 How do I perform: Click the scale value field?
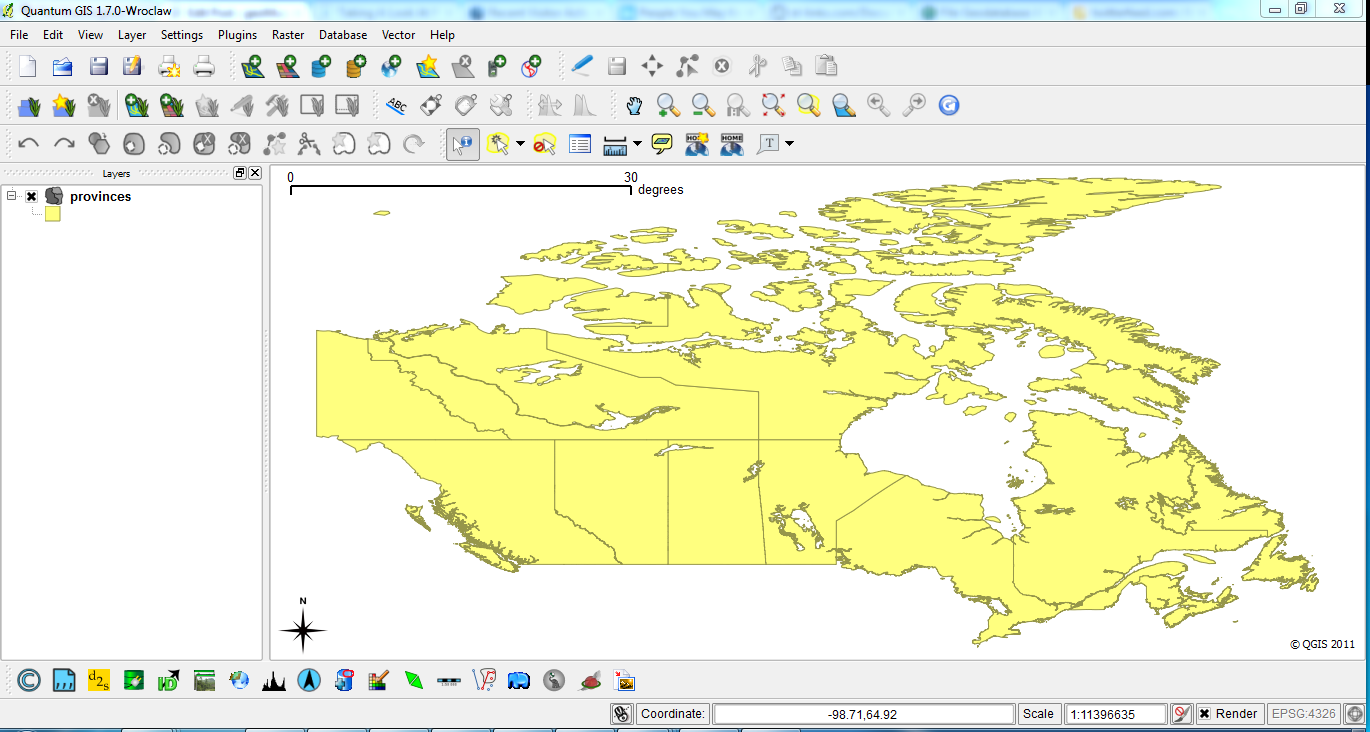point(1116,714)
